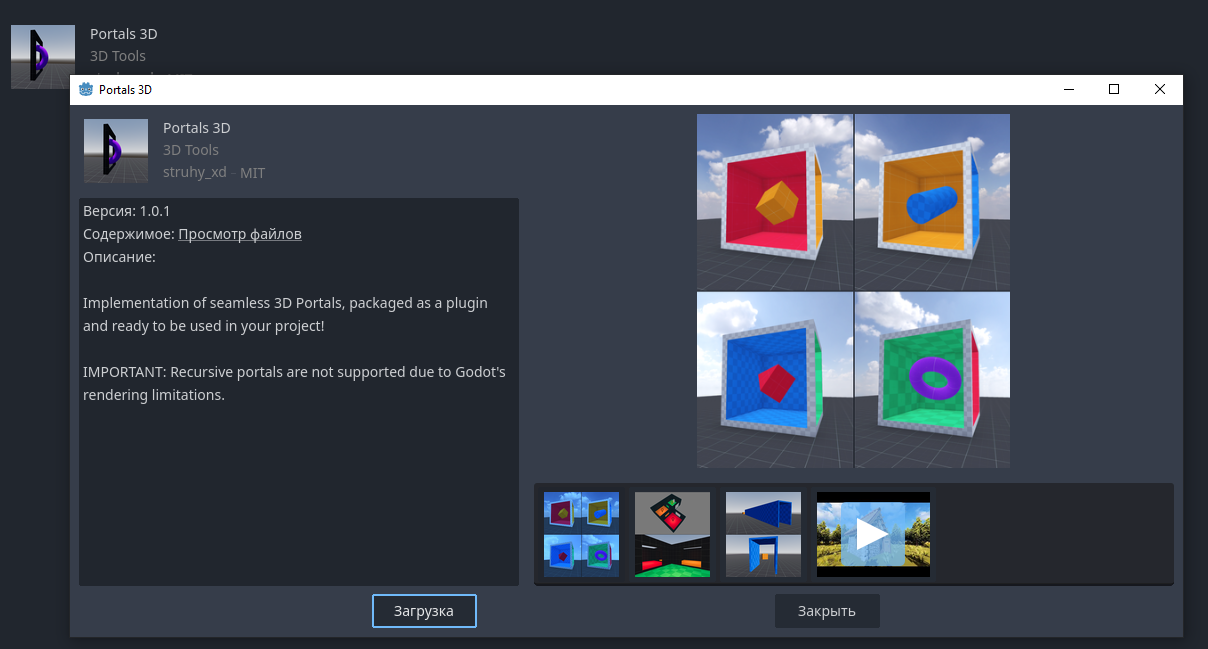Click the Portals 3D icon in dialog header
Viewport: 1208px width, 649px height.
(x=116, y=151)
